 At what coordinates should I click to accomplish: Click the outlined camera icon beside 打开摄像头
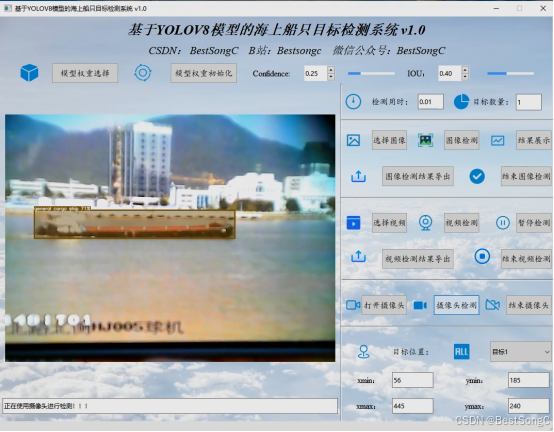click(x=353, y=305)
